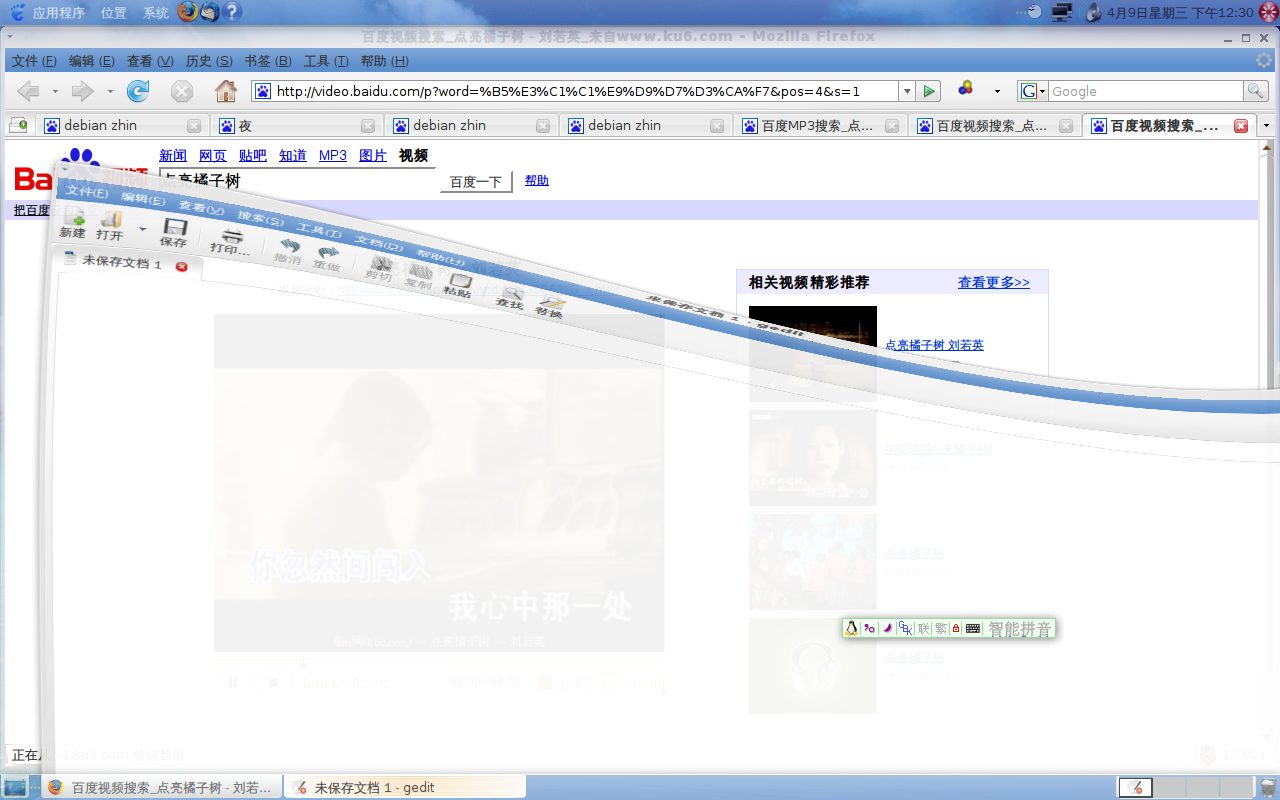
Task: Open gedit's 文件(F) menu
Action: [87, 191]
